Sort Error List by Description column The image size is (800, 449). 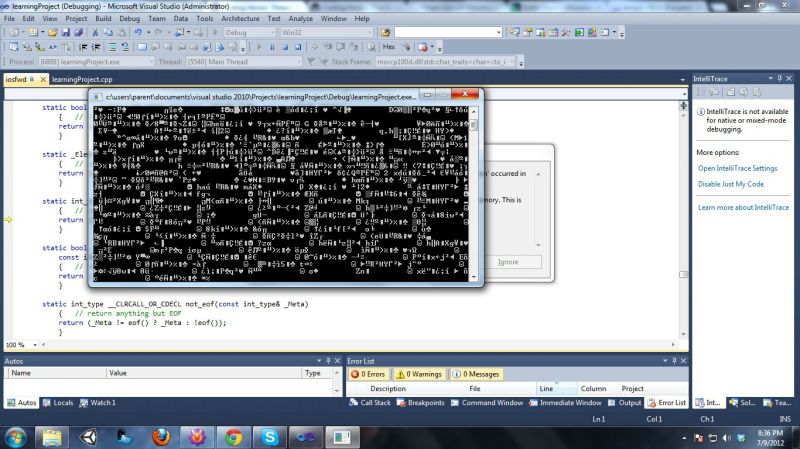[x=388, y=388]
